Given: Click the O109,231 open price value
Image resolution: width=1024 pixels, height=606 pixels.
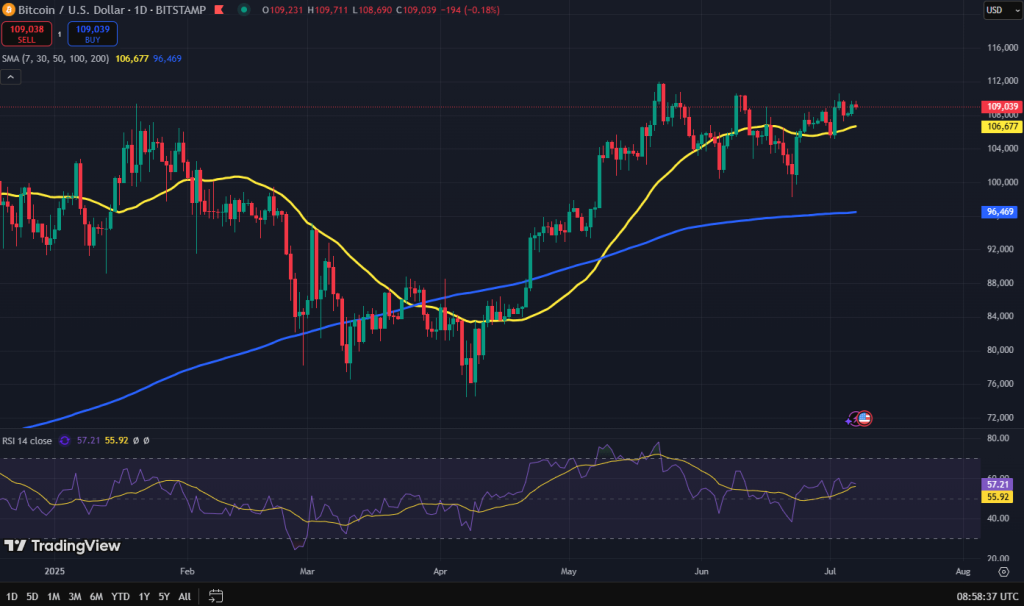Looking at the screenshot, I should click(x=283, y=10).
